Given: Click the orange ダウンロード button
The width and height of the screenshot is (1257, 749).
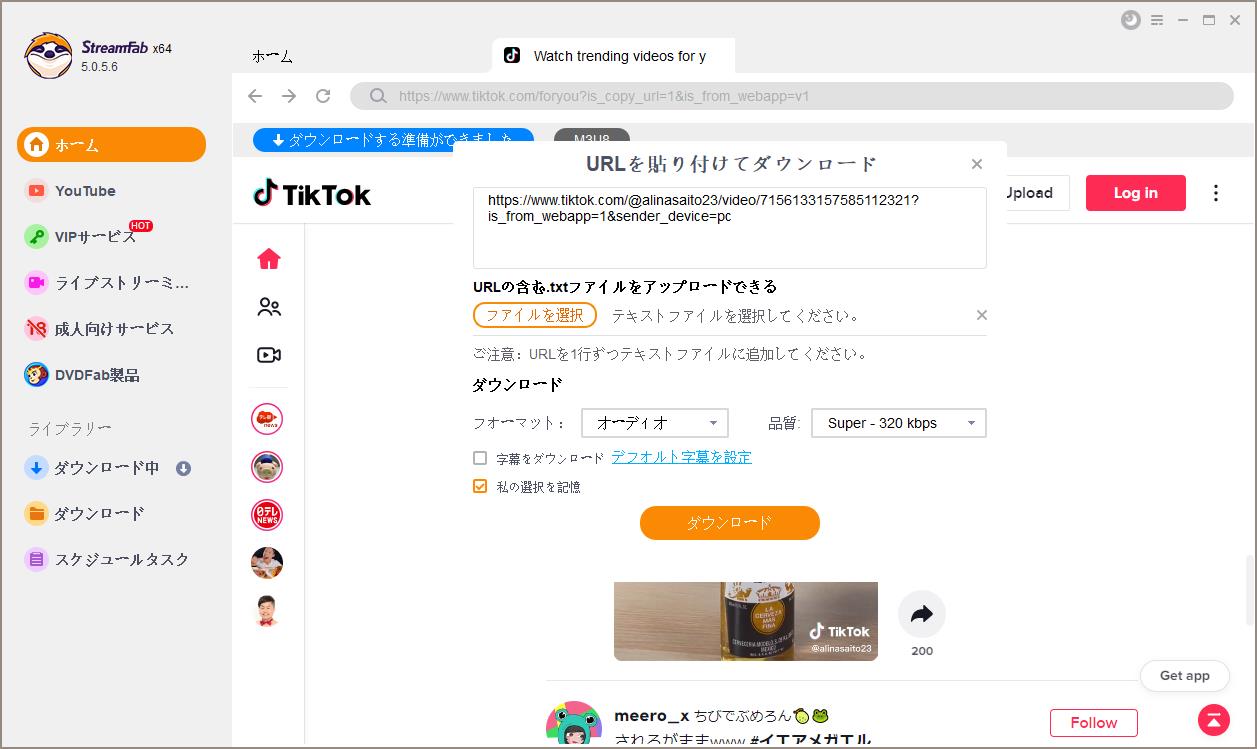Looking at the screenshot, I should point(730,523).
